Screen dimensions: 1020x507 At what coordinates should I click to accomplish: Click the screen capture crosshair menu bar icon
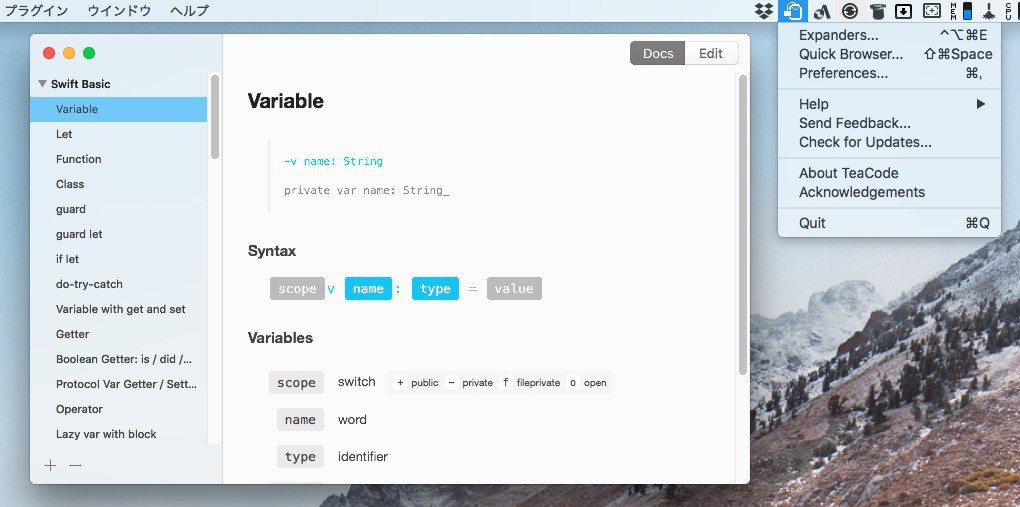click(932, 10)
